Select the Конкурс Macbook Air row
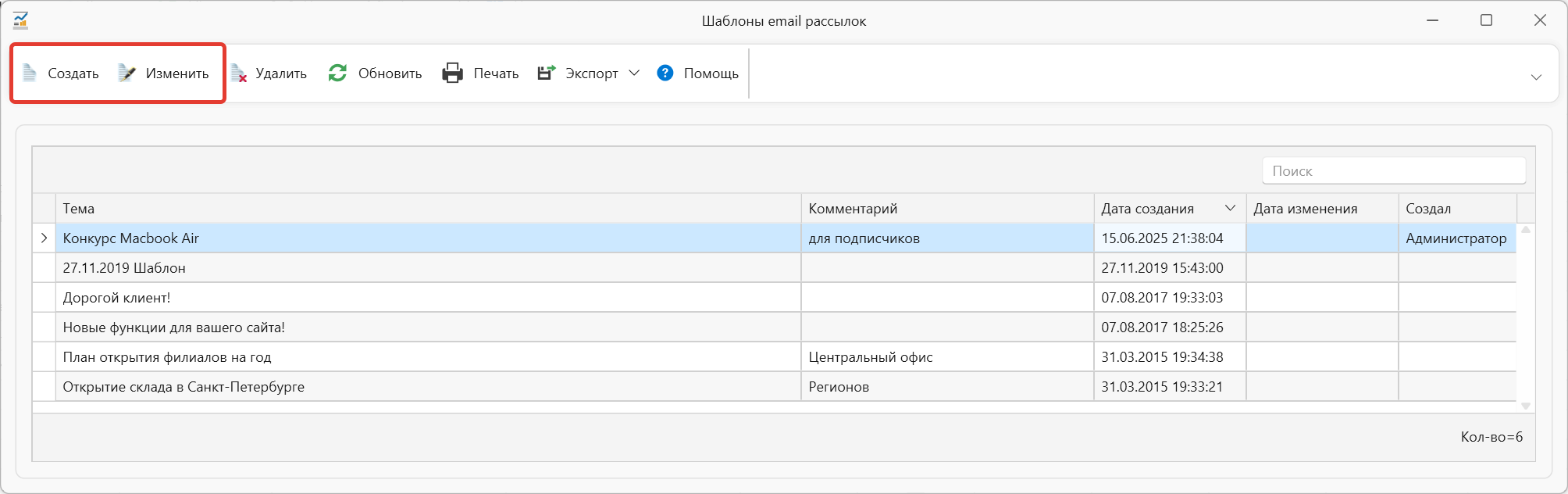The height and width of the screenshot is (494, 1568). (x=774, y=238)
